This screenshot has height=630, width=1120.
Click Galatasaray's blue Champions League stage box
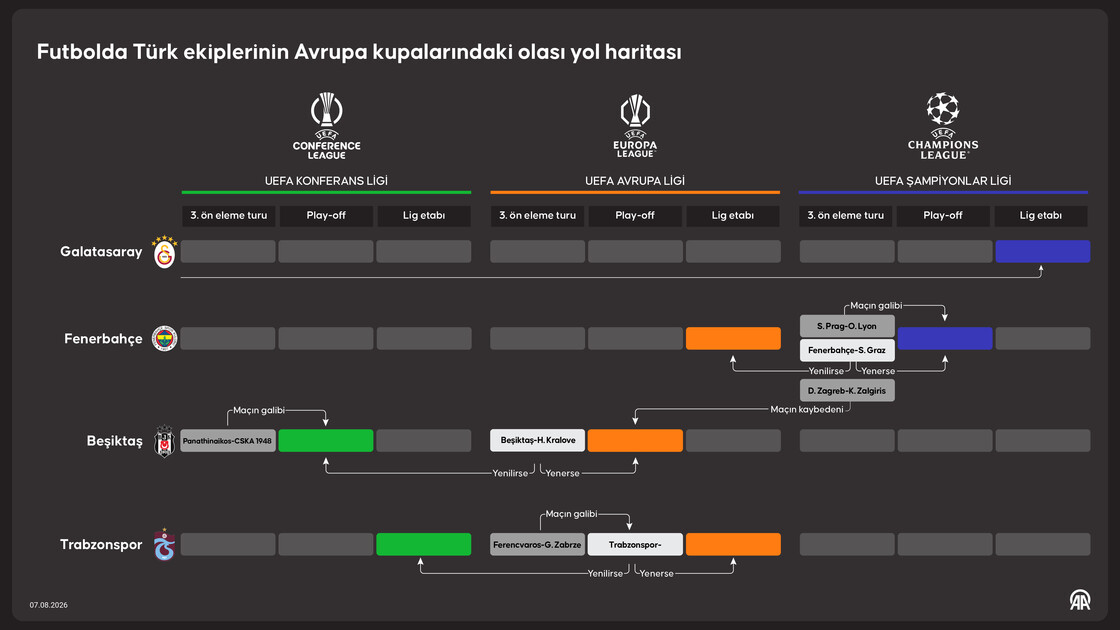pos(1043,251)
